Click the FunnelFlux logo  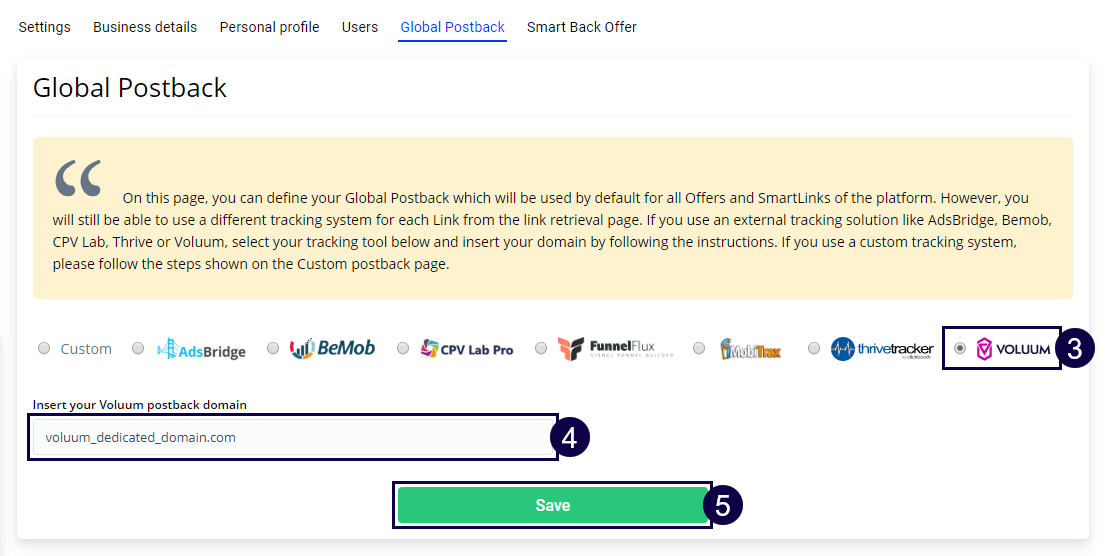pyautogui.click(x=615, y=349)
